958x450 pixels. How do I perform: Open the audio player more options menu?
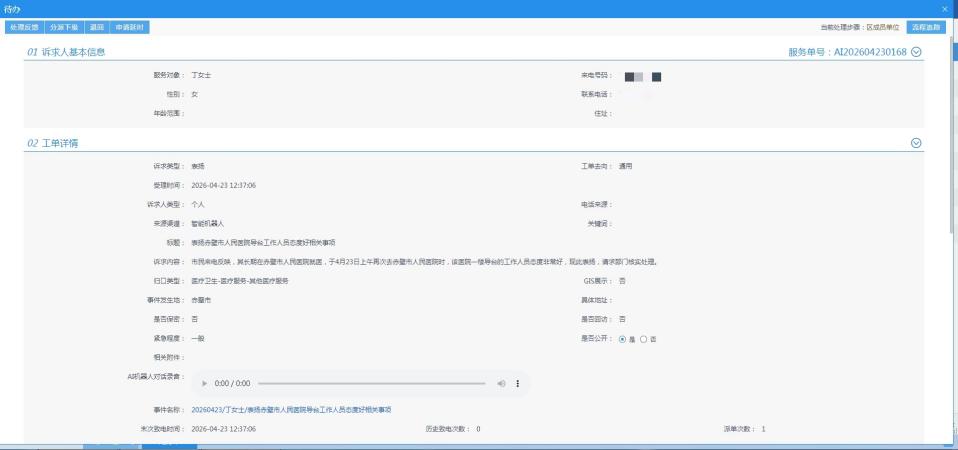(x=517, y=383)
